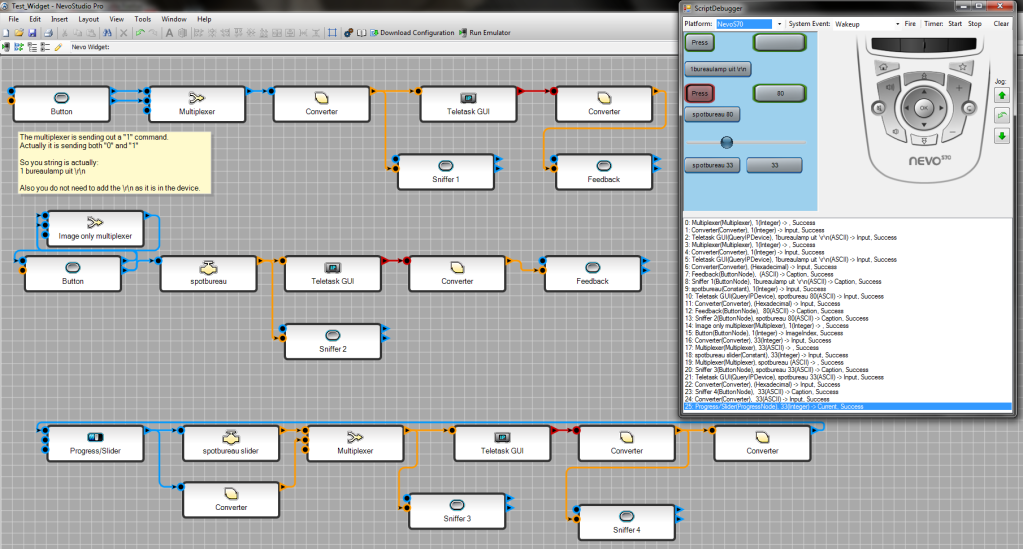Image resolution: width=1023 pixels, height=549 pixels.
Task: Save project with the floppy disk icon
Action: click(31, 33)
